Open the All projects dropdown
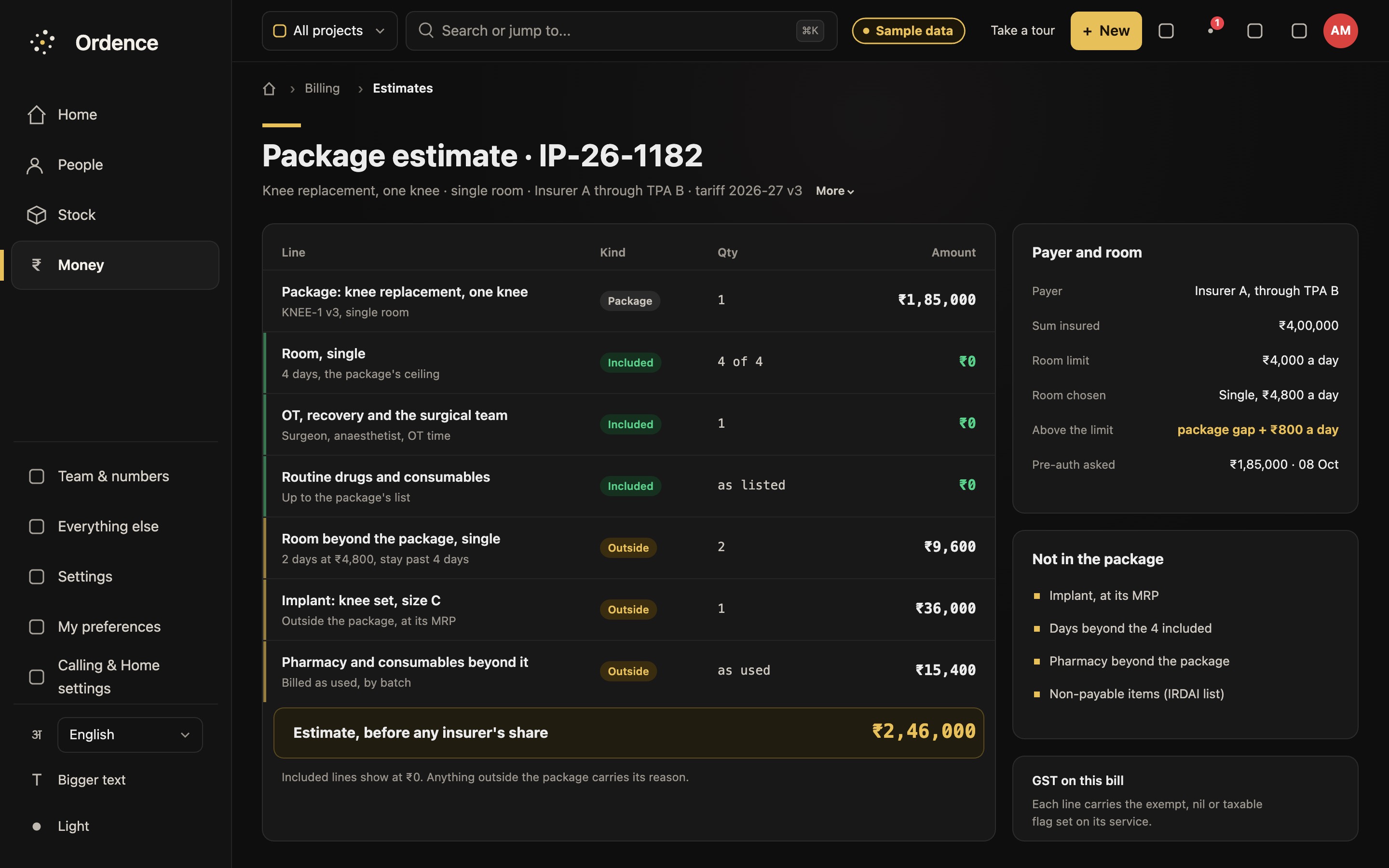This screenshot has width=1389, height=868. click(329, 31)
